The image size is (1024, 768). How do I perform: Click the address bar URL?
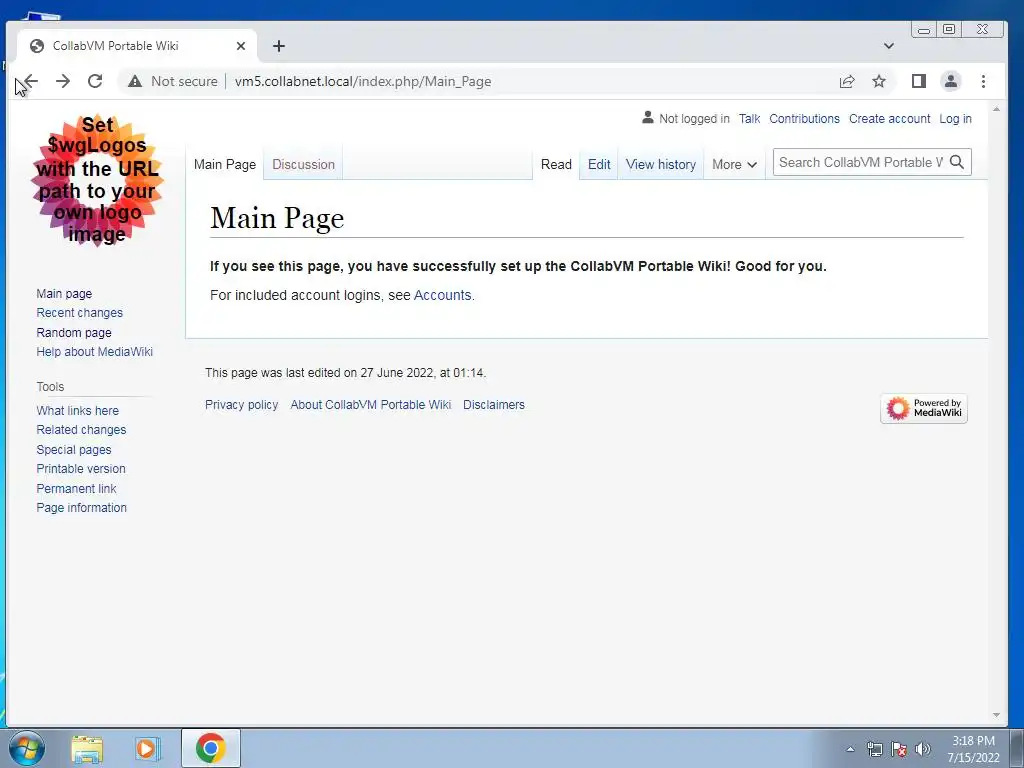(363, 82)
